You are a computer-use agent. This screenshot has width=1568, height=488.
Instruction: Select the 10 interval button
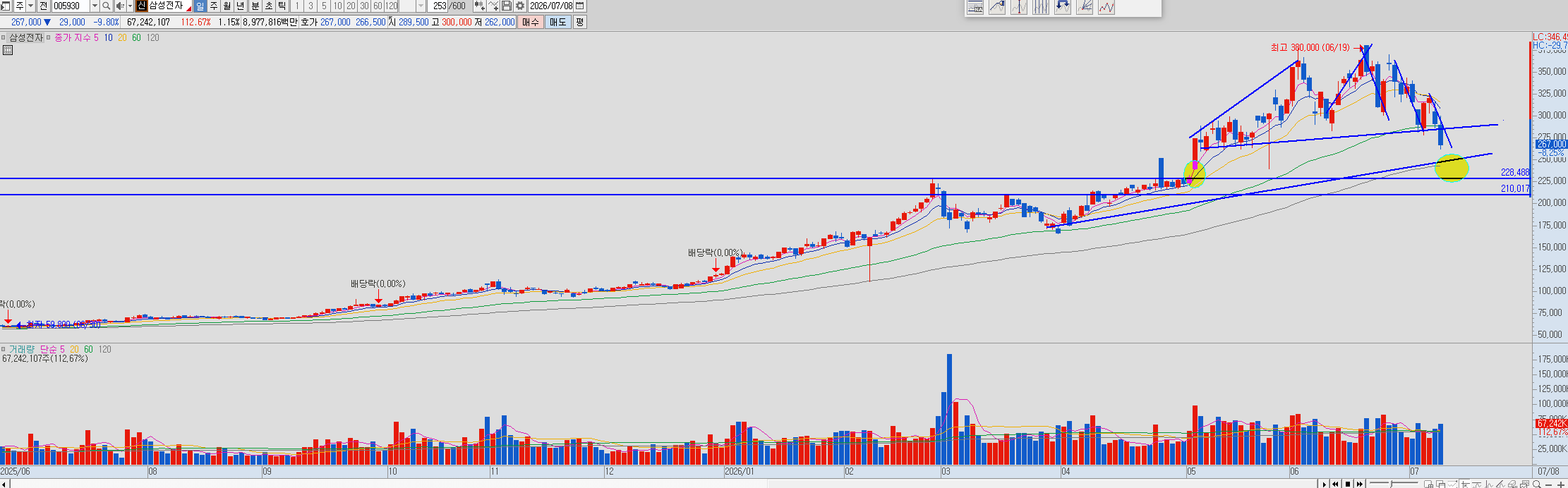(x=337, y=6)
